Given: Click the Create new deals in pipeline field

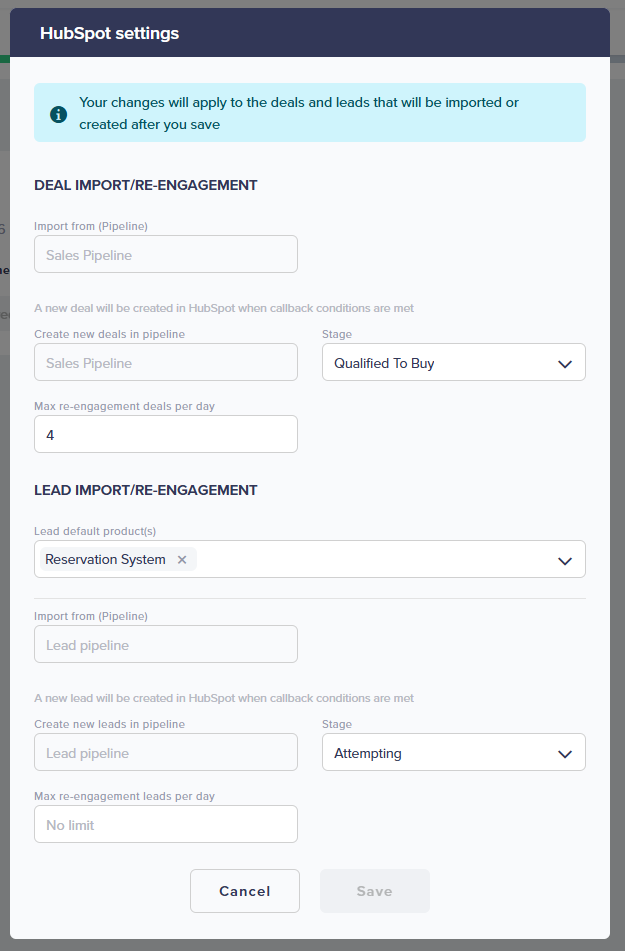Looking at the screenshot, I should coord(166,363).
